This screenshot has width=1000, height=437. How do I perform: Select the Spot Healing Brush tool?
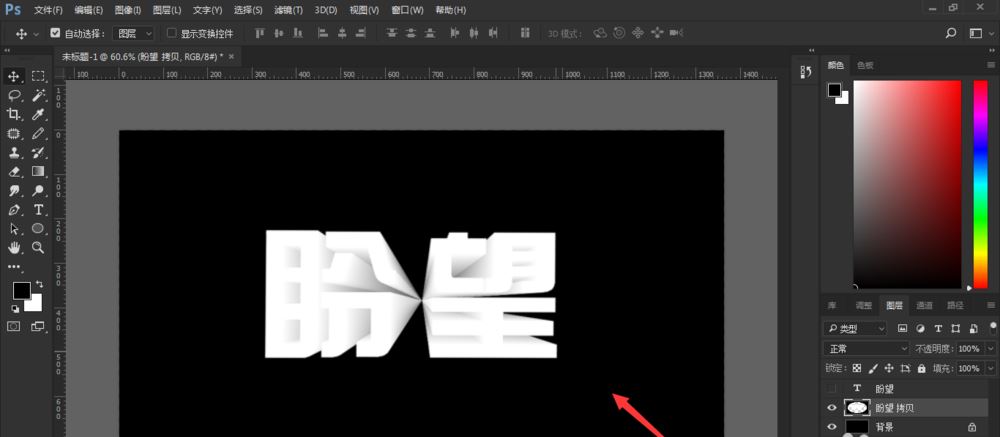click(13, 133)
